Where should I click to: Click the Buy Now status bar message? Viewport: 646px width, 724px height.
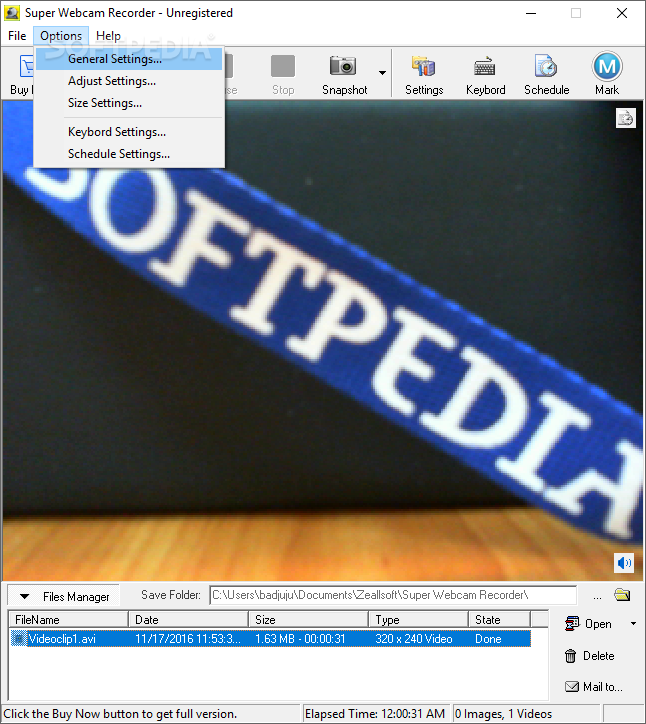pos(120,714)
